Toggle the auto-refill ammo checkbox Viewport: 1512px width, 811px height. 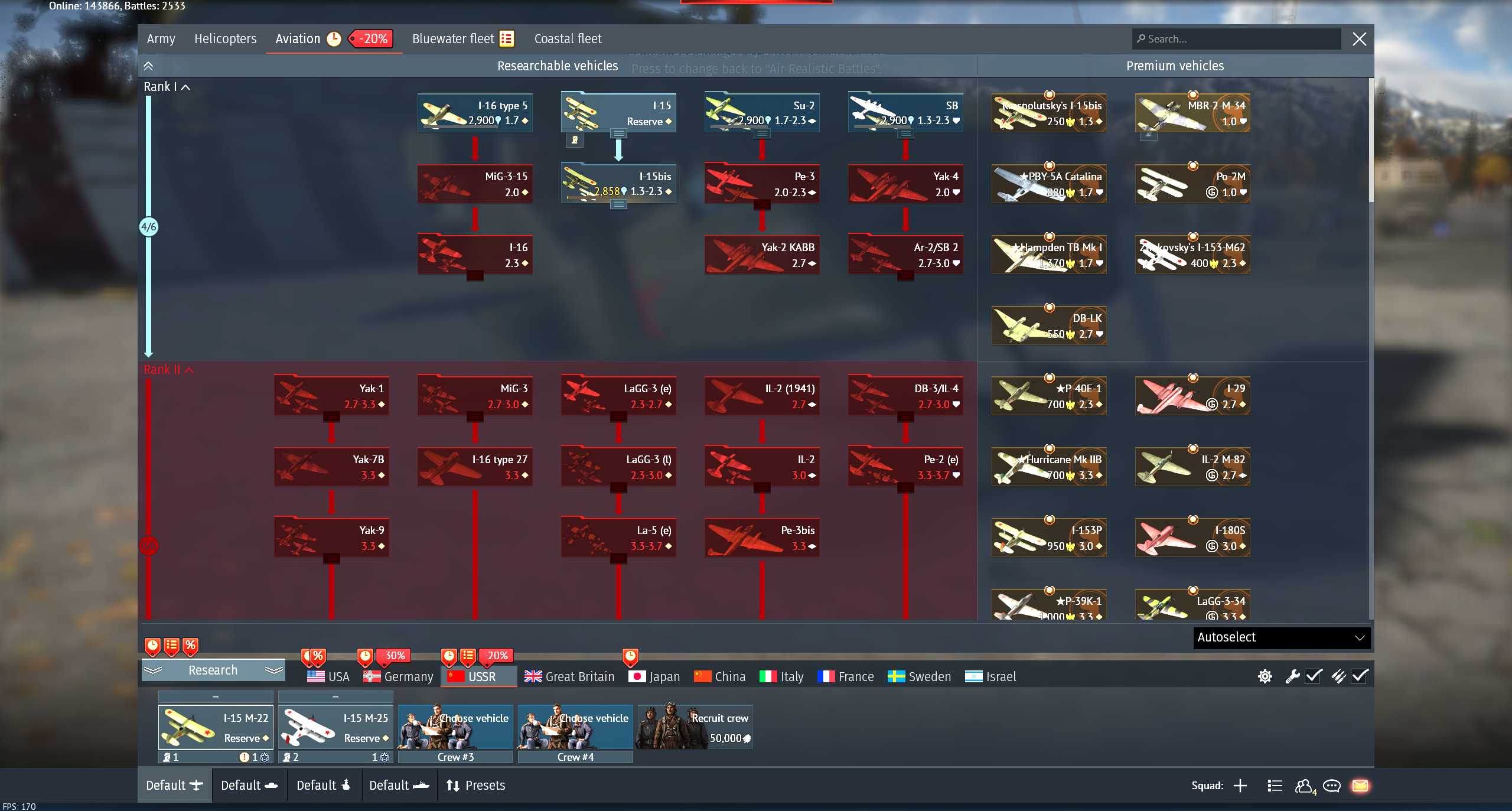1360,676
